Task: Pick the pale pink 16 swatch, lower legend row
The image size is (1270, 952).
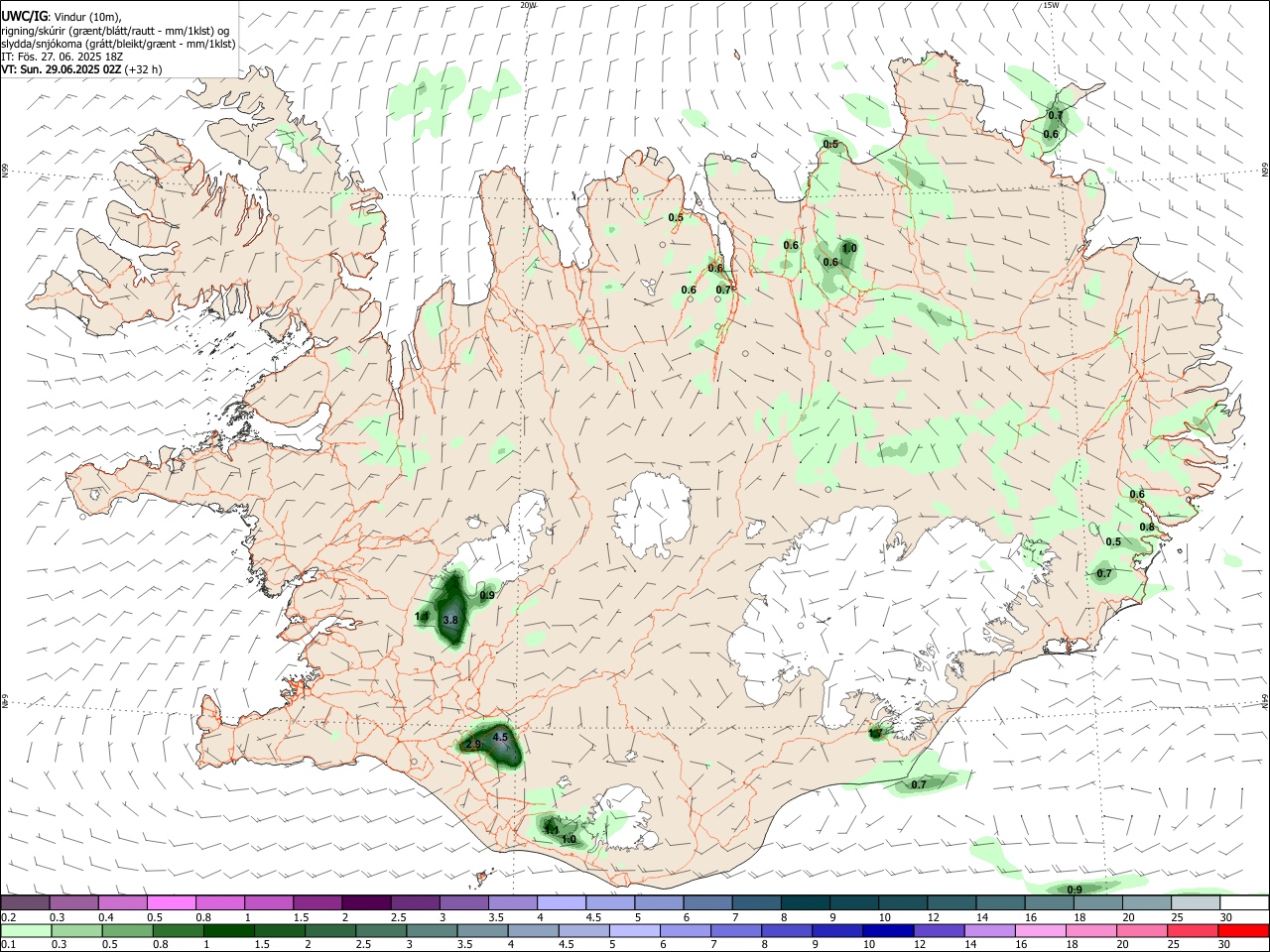Action: 1041,931
